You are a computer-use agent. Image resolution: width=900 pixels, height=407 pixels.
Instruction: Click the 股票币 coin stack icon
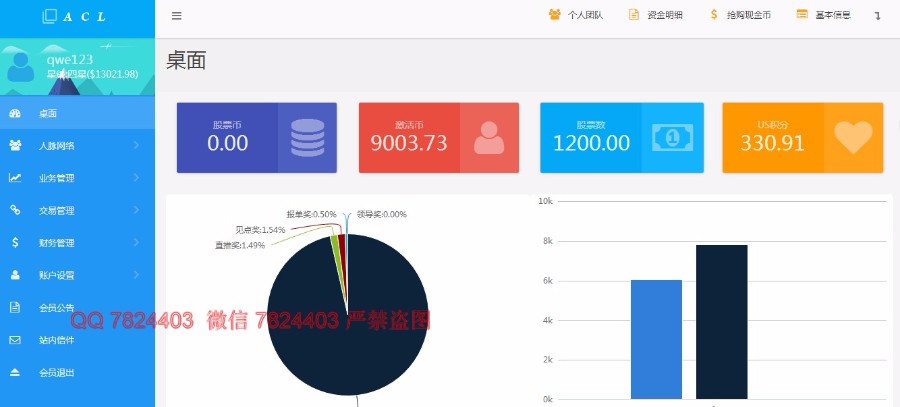point(307,138)
